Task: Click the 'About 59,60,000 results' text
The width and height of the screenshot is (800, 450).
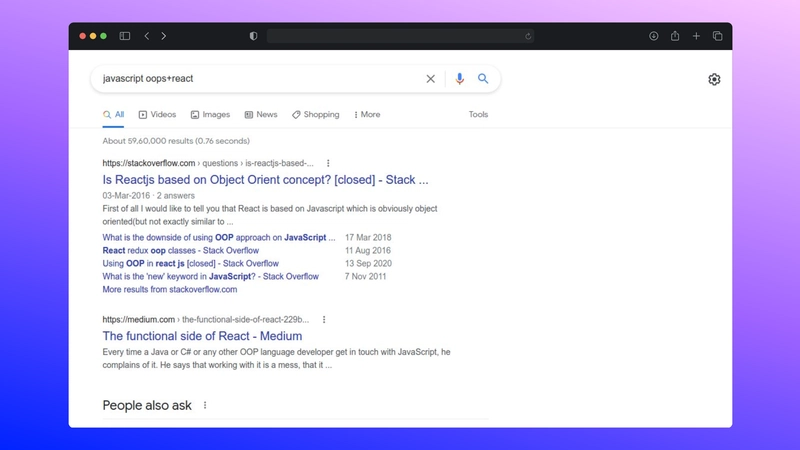Action: (x=176, y=141)
